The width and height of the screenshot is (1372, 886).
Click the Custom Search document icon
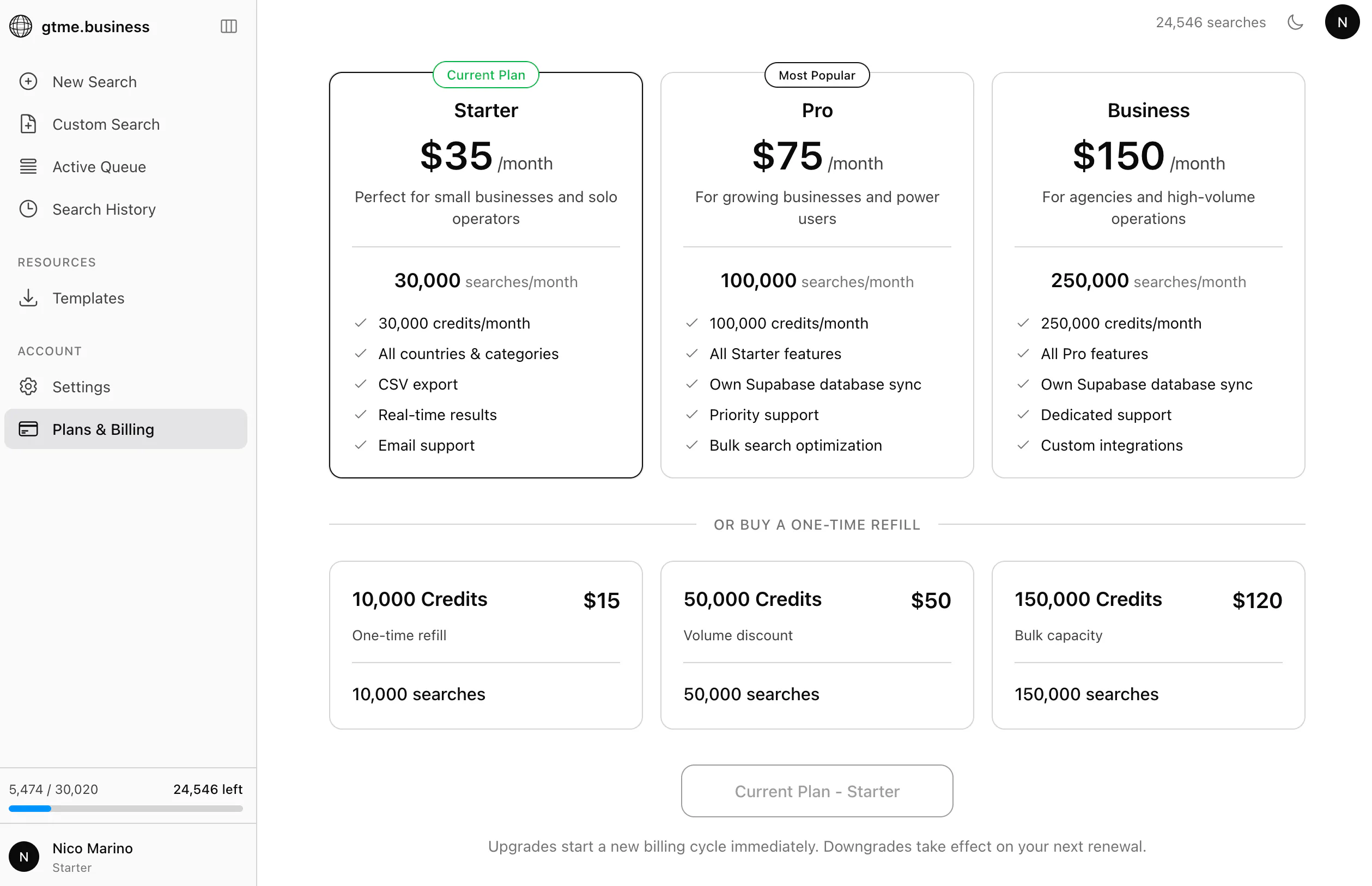pyautogui.click(x=28, y=124)
